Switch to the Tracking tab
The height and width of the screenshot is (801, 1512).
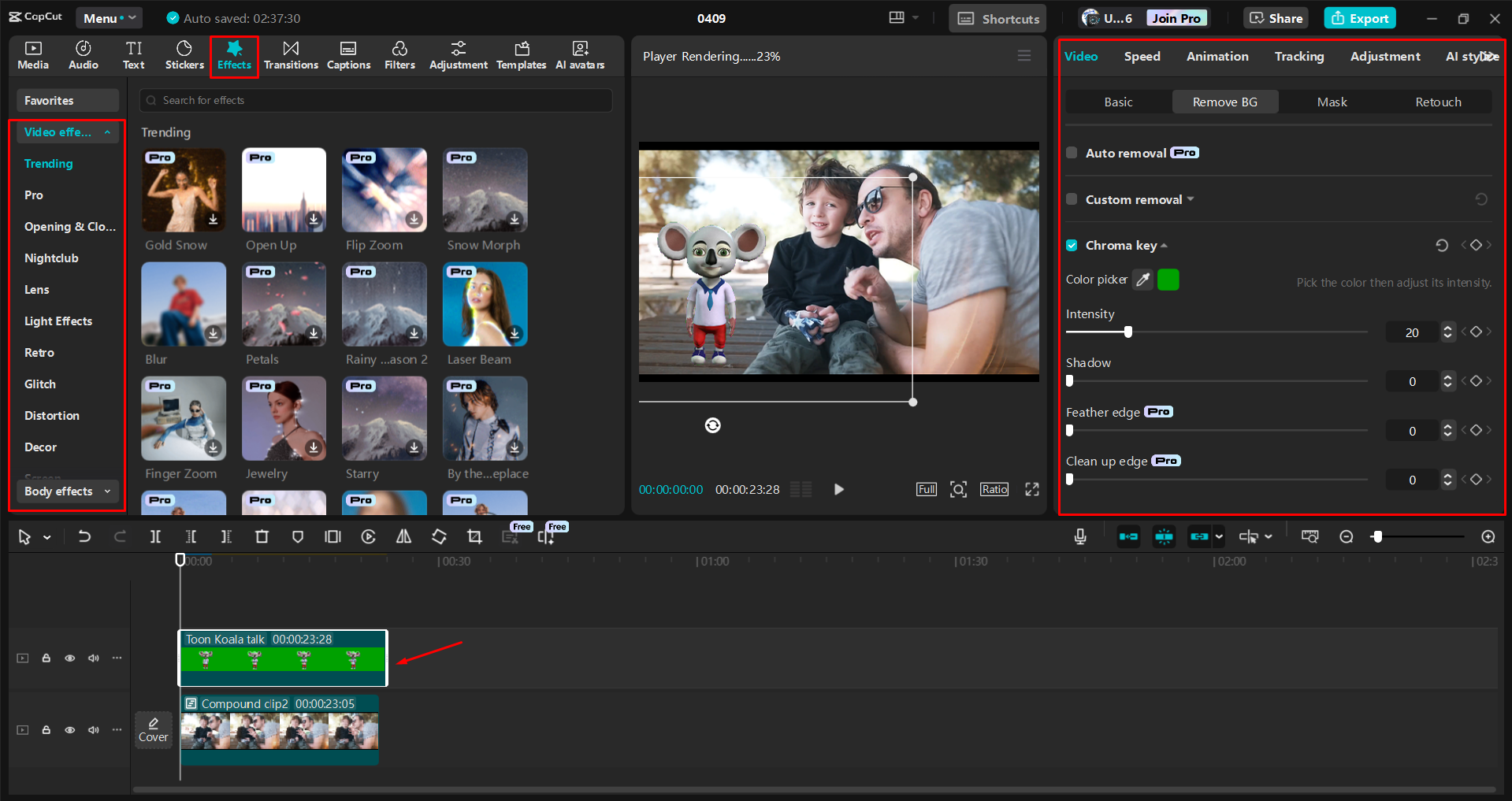click(x=1298, y=56)
